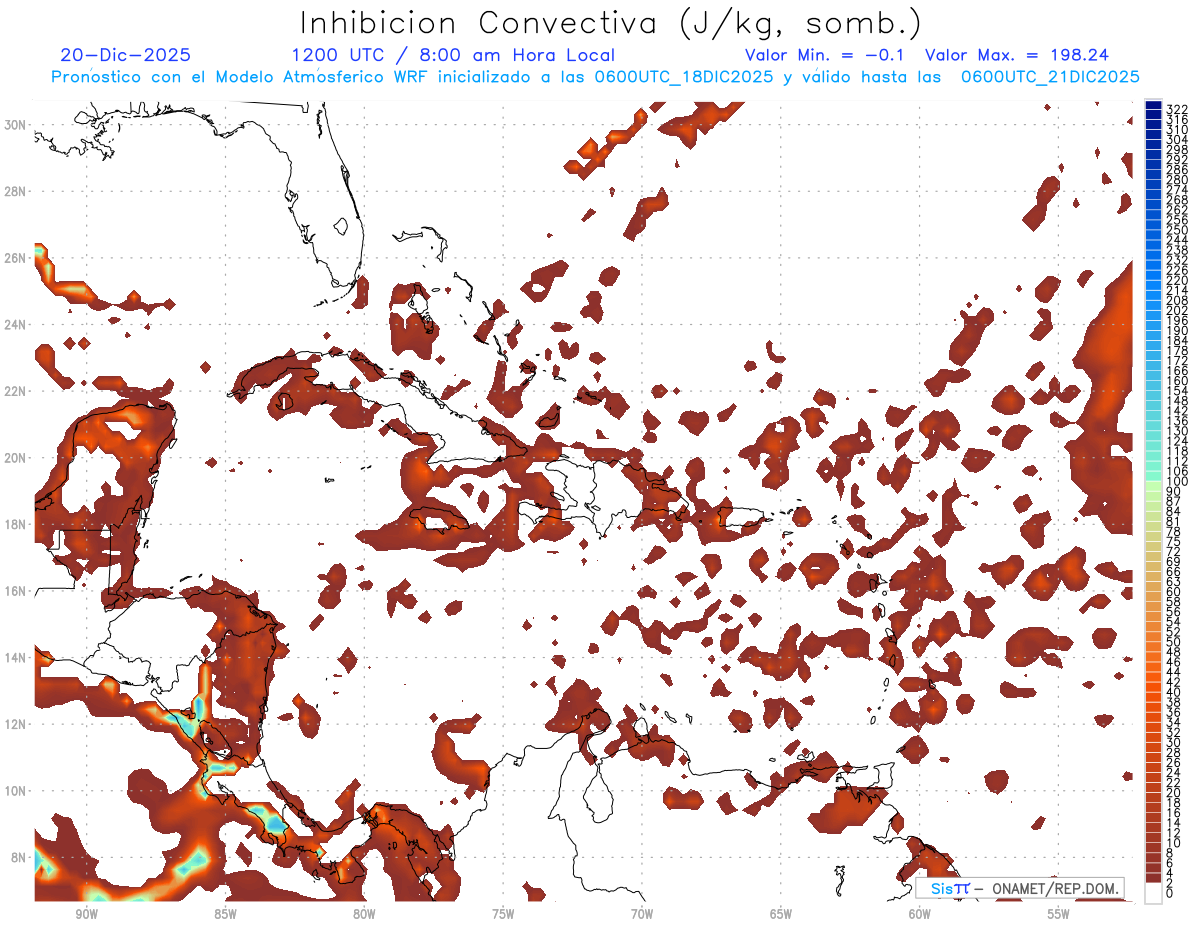Click the '30N' latitude label
This screenshot has height=927, width=1200.
[x=15, y=124]
